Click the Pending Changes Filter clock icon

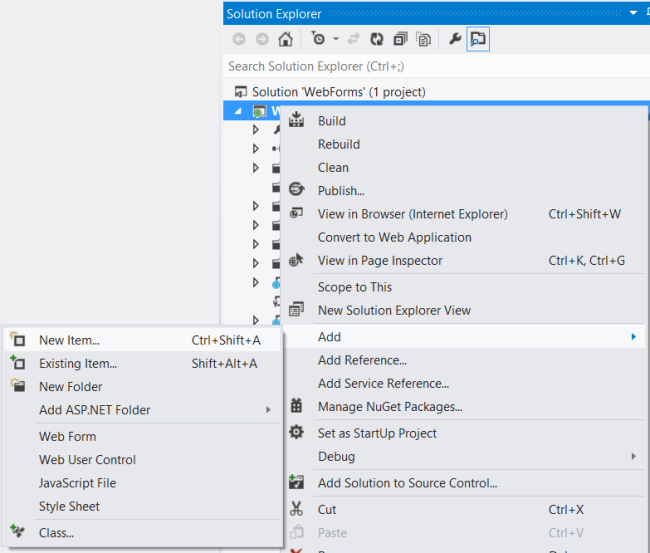click(318, 39)
